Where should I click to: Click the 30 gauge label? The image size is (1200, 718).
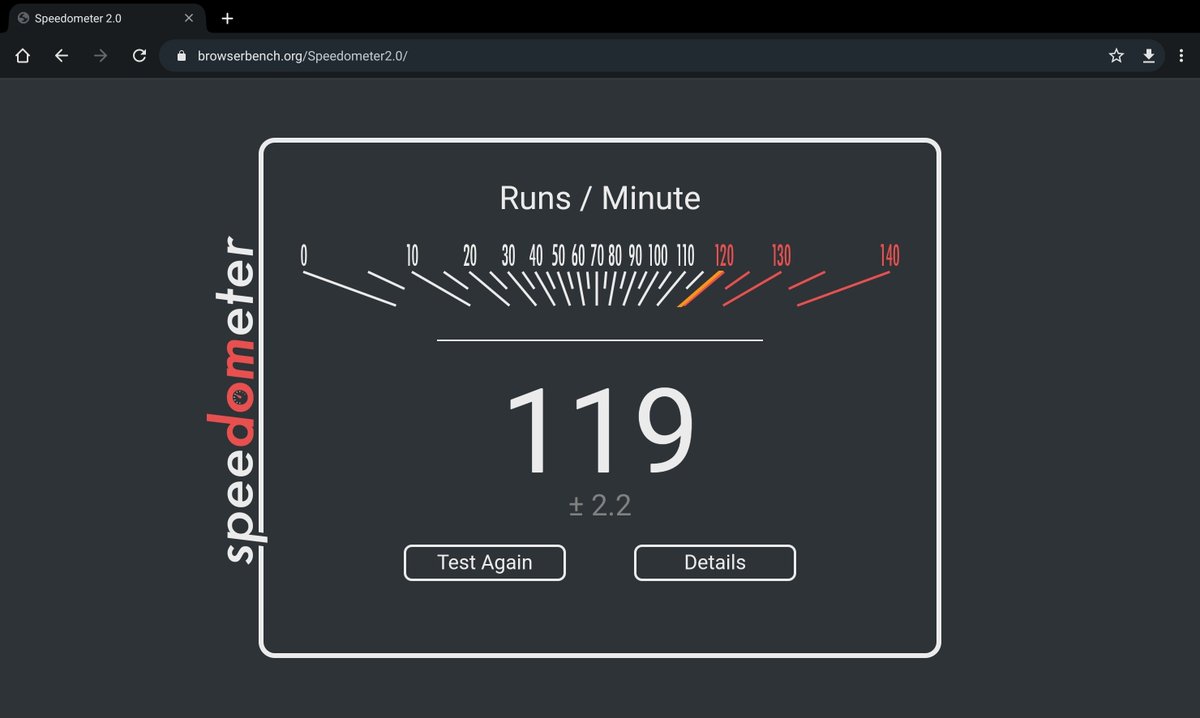click(x=508, y=256)
